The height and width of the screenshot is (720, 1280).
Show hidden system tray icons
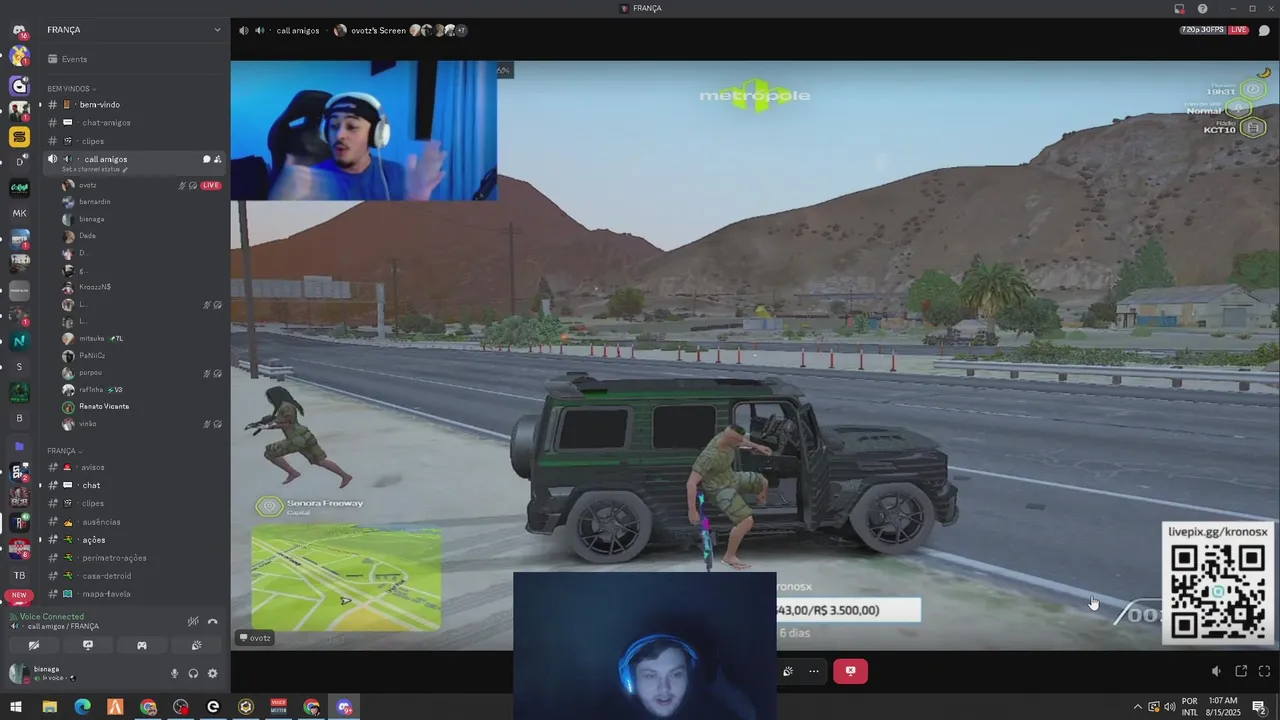tap(1137, 707)
